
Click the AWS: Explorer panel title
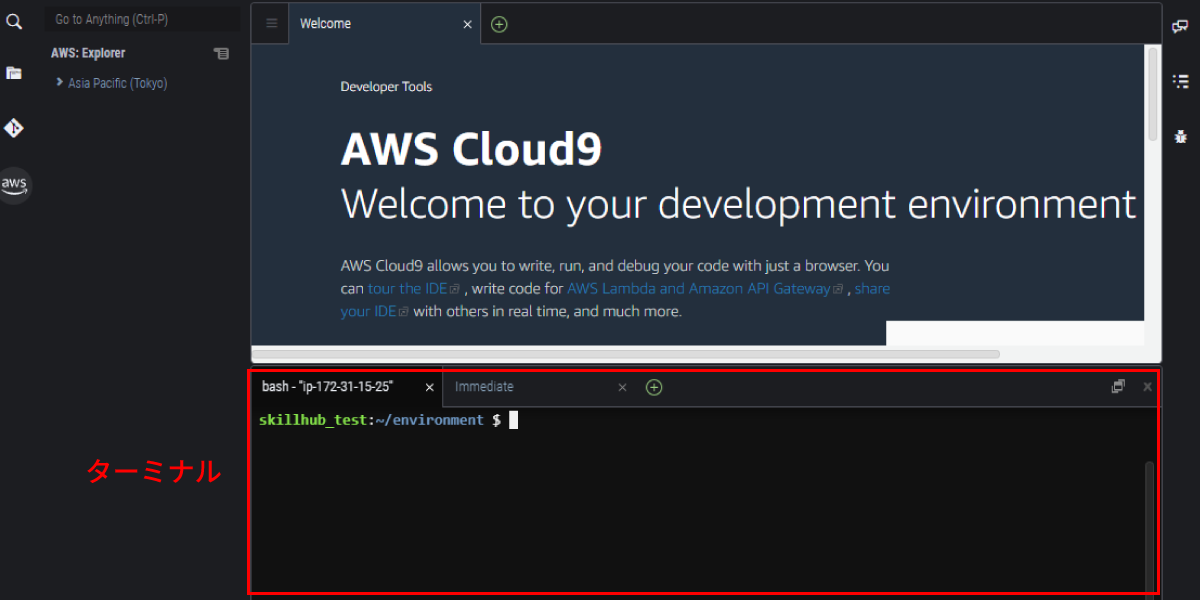coord(88,53)
